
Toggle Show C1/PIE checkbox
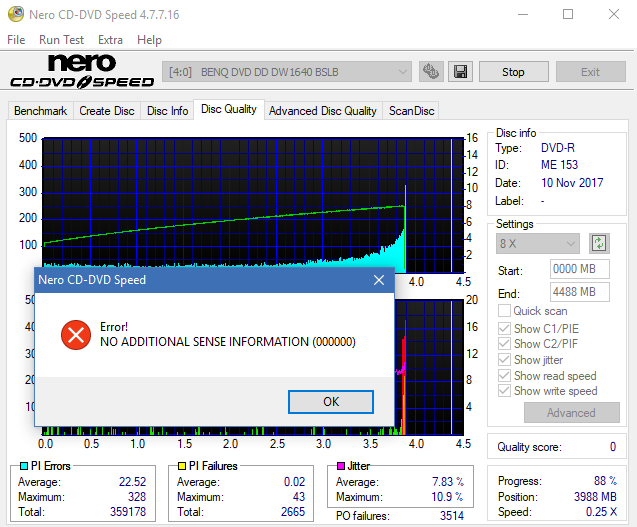point(504,328)
